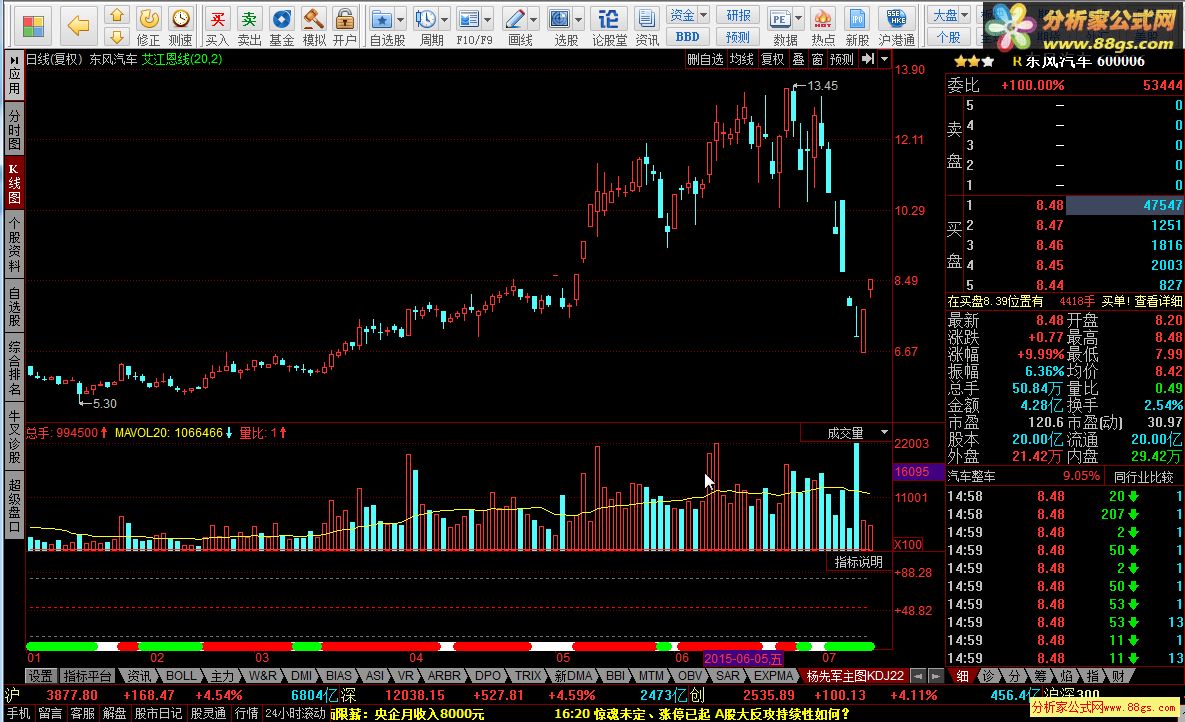The width and height of the screenshot is (1185, 722).
Task: Expand the 成交量 indicator dropdown
Action: [x=883, y=432]
